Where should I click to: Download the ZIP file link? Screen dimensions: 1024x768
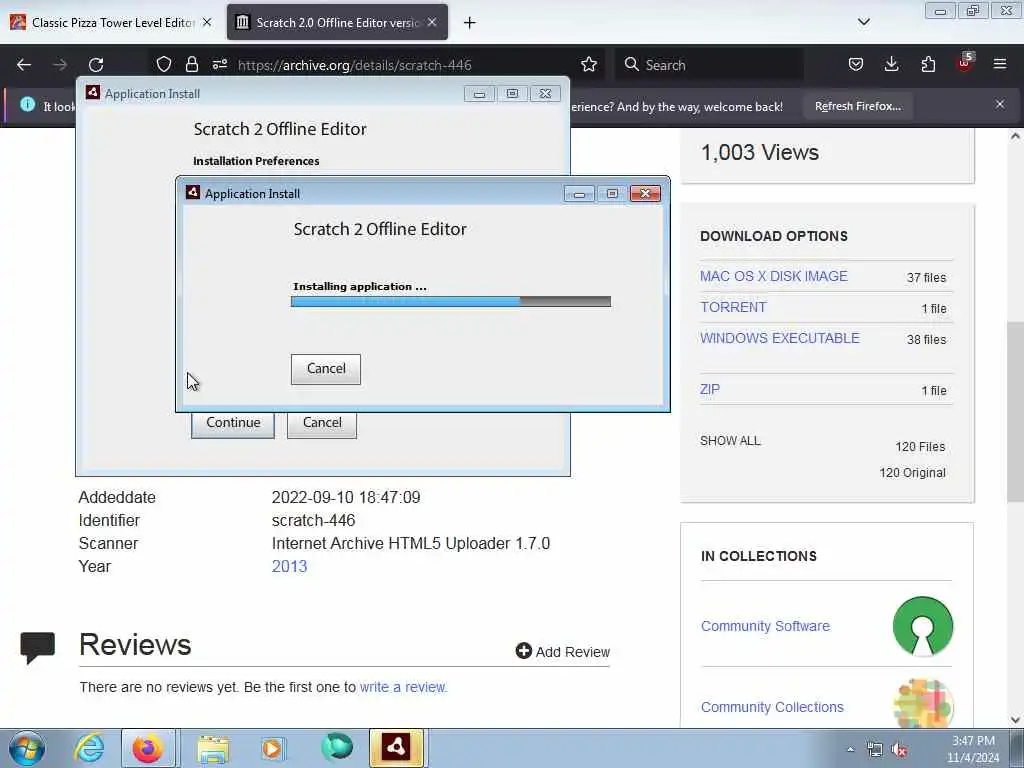(x=710, y=389)
